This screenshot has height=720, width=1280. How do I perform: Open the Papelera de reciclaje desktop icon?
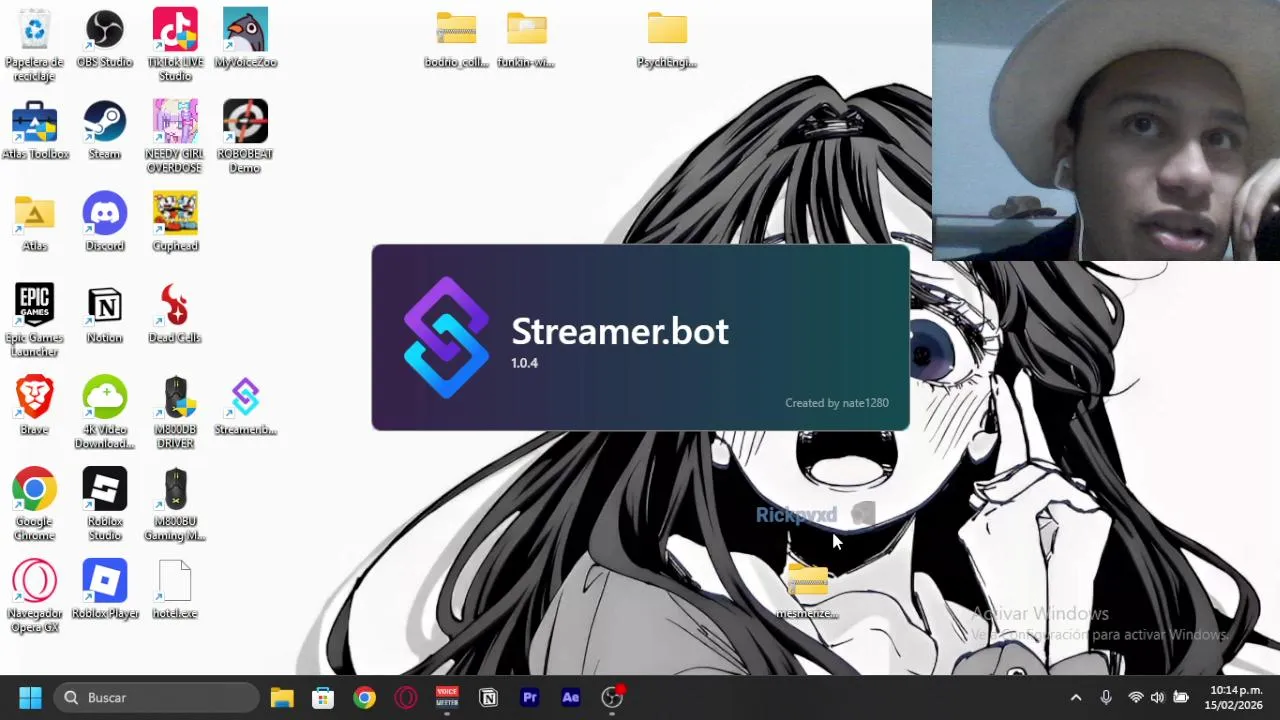point(34,44)
